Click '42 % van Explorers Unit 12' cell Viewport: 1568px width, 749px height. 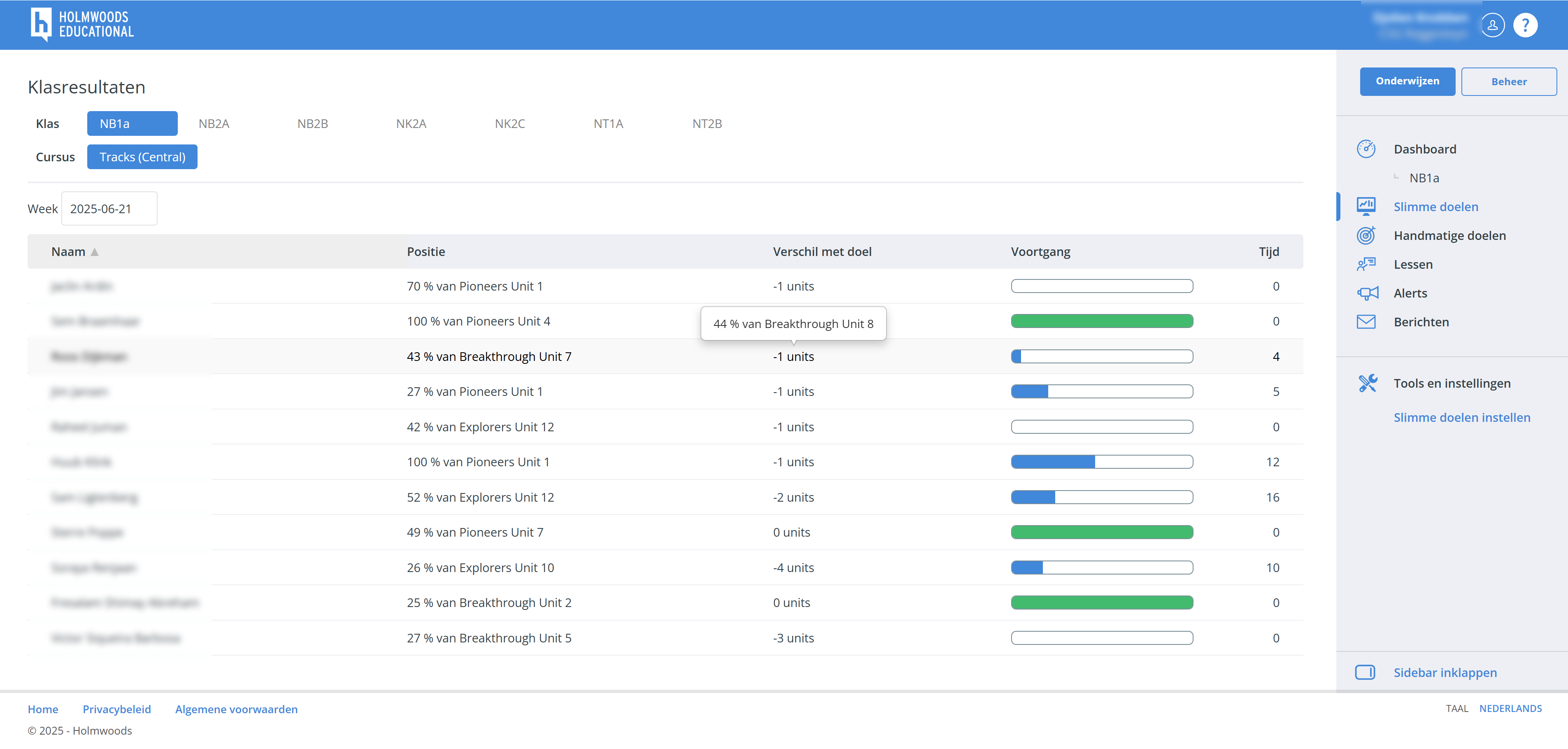[480, 426]
